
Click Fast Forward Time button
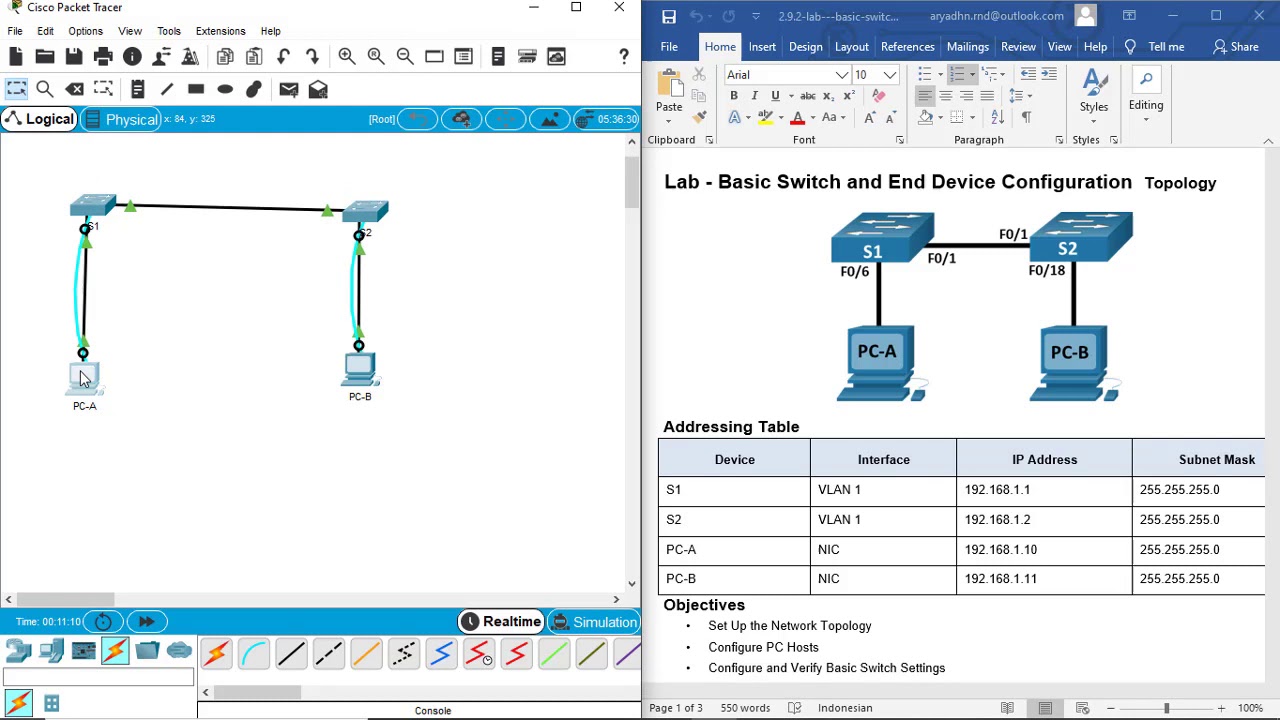[x=146, y=622]
